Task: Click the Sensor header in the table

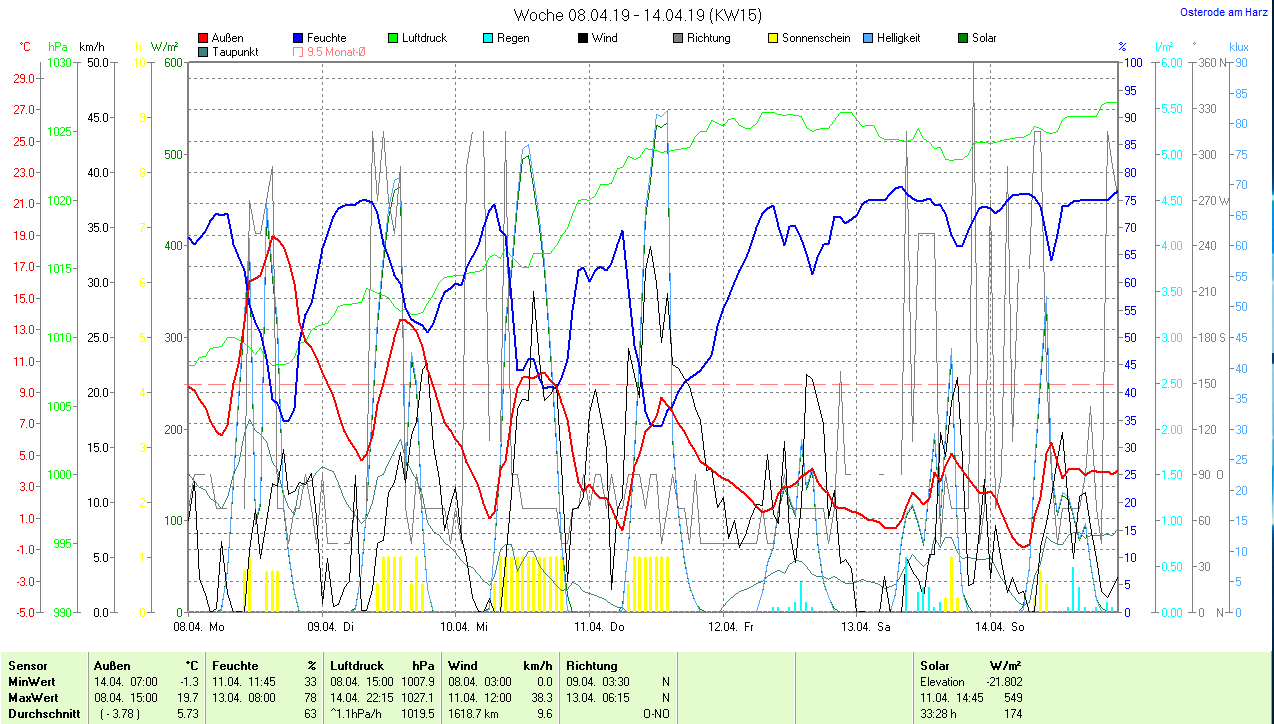Action: click(27, 666)
